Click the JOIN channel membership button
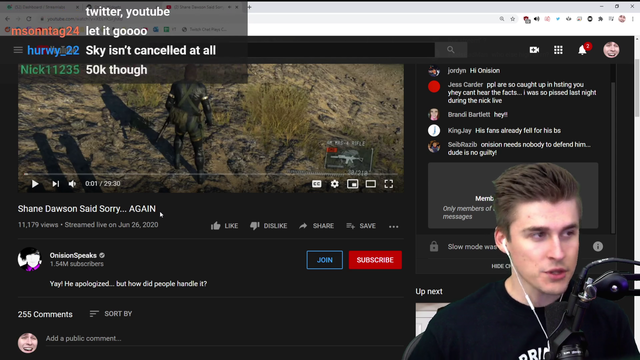 pos(324,260)
